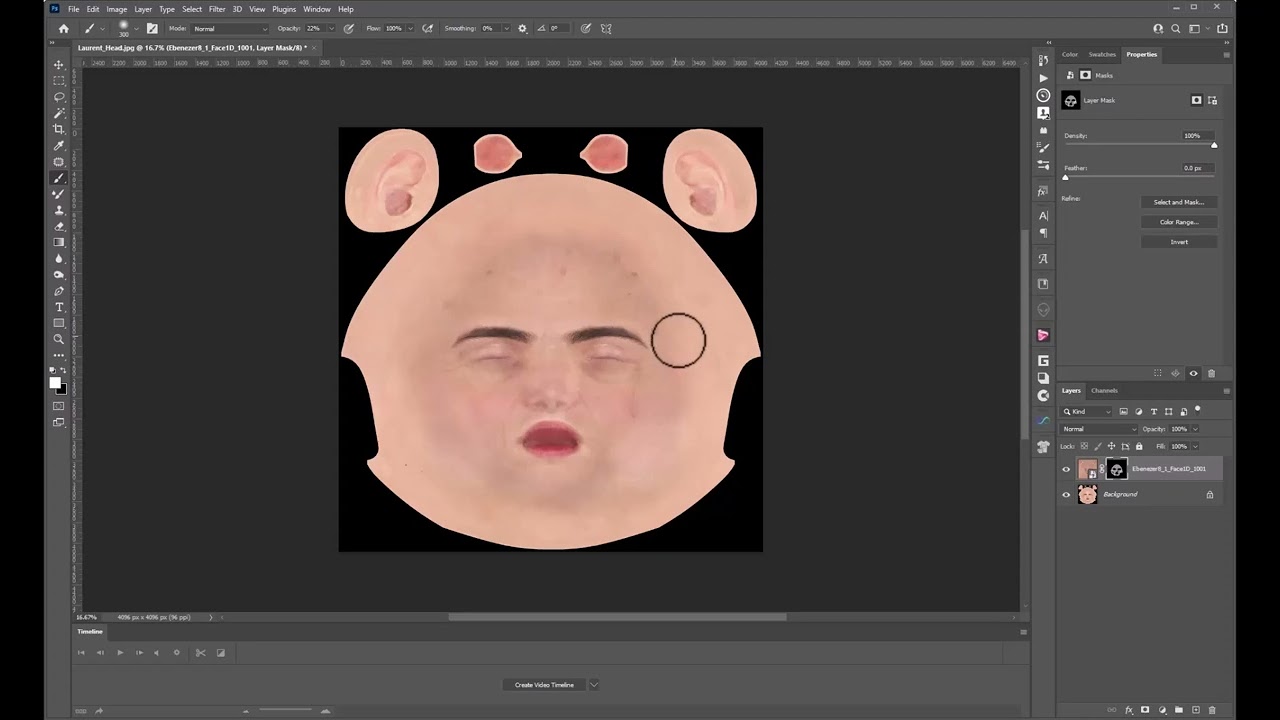Click the foreground color swatch
1280x720 pixels.
click(x=56, y=383)
